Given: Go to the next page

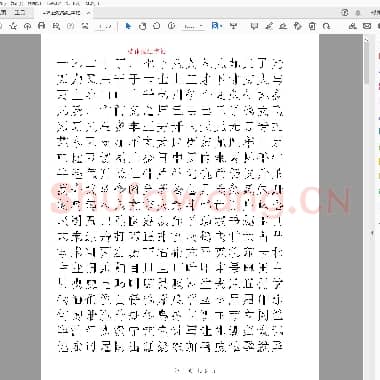Looking at the screenshot, I should point(85,26).
